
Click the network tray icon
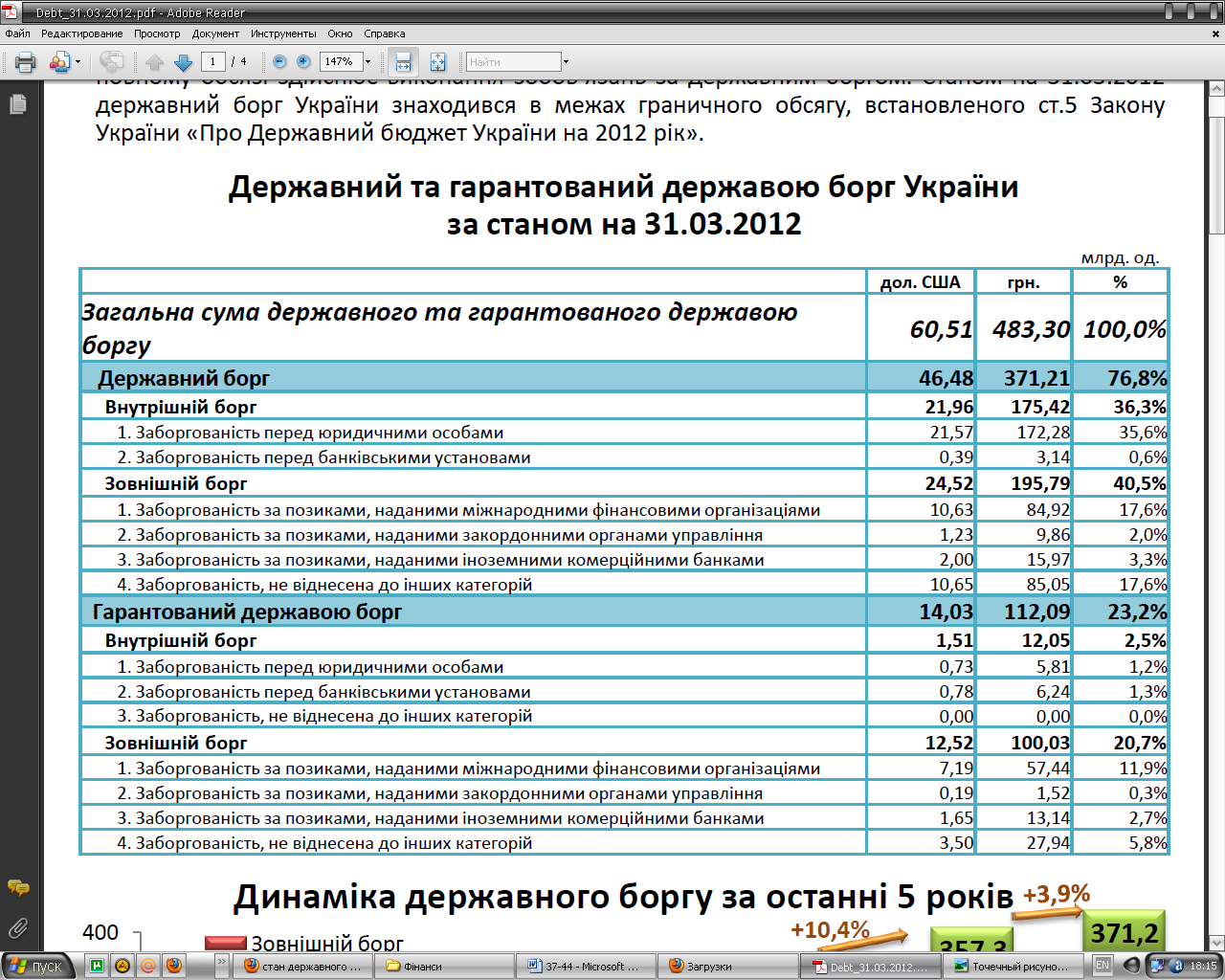pos(1157,966)
